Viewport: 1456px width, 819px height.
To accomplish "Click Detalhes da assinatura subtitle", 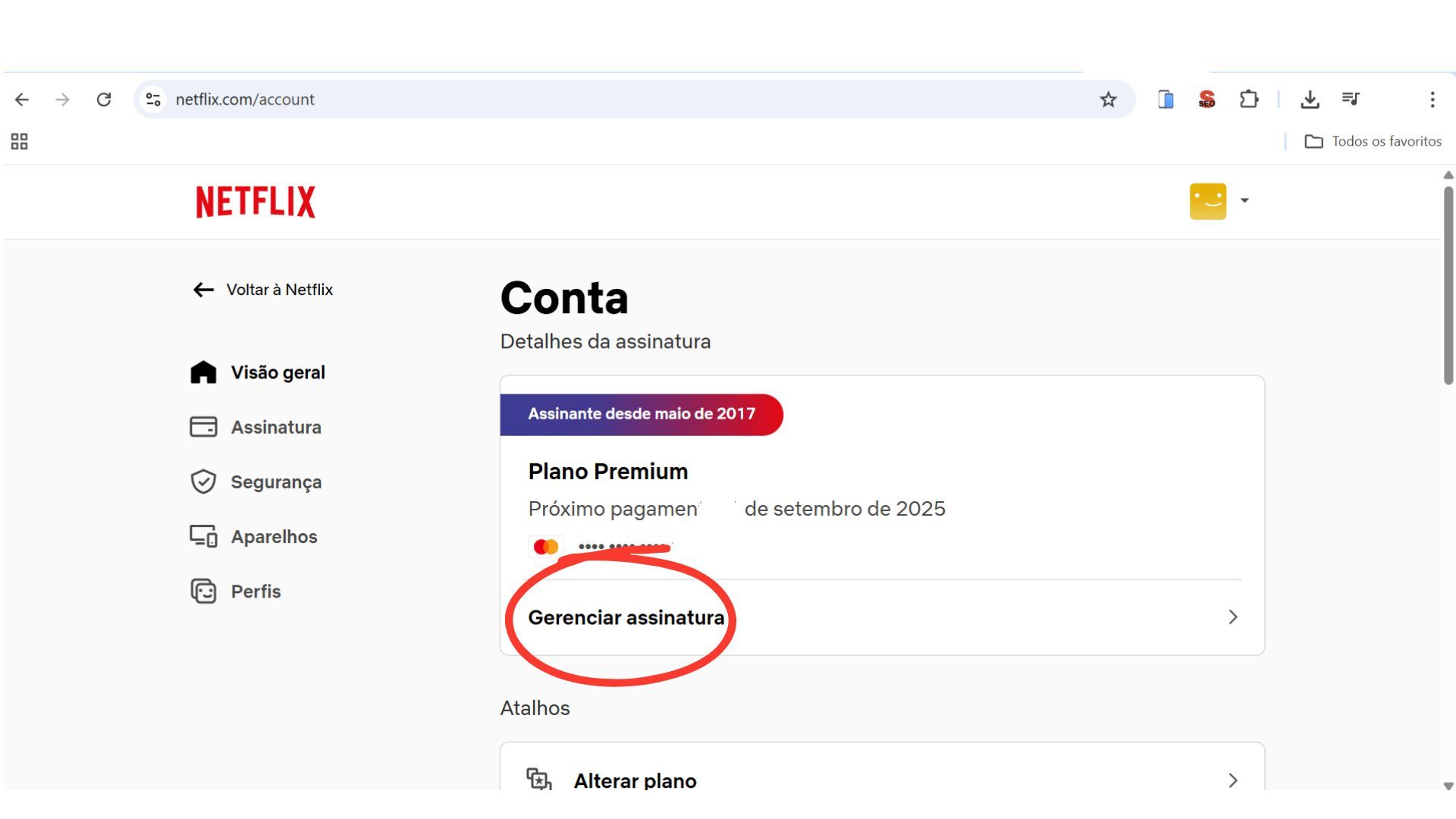I will pyautogui.click(x=605, y=341).
